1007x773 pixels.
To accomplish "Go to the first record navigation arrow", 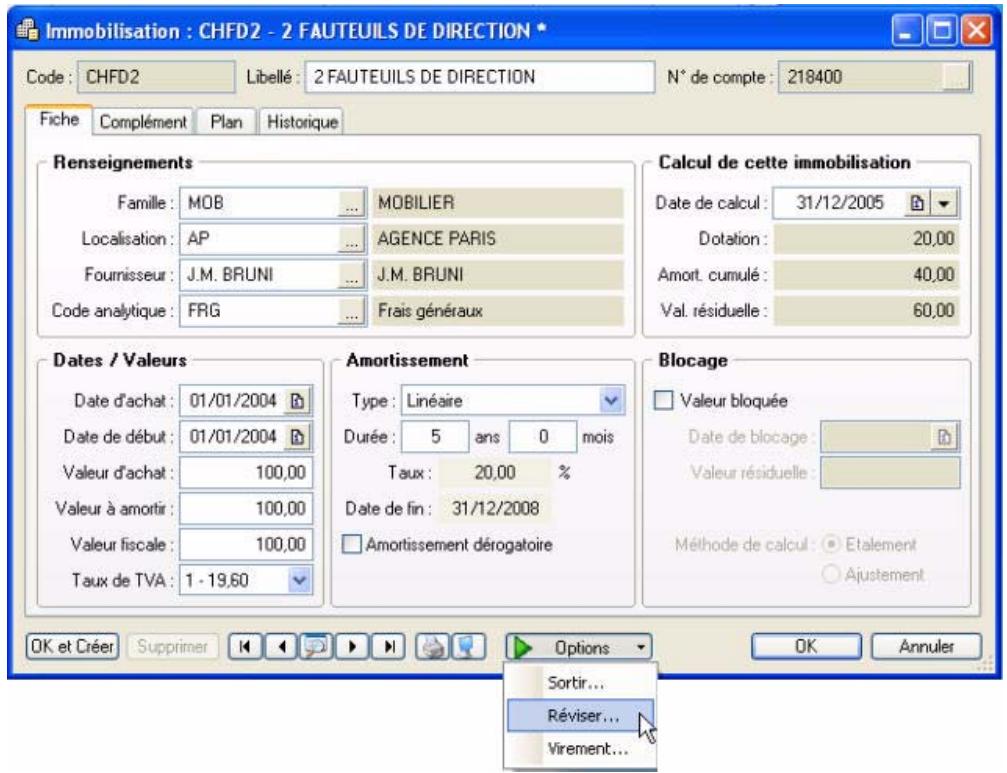I will coord(245,647).
